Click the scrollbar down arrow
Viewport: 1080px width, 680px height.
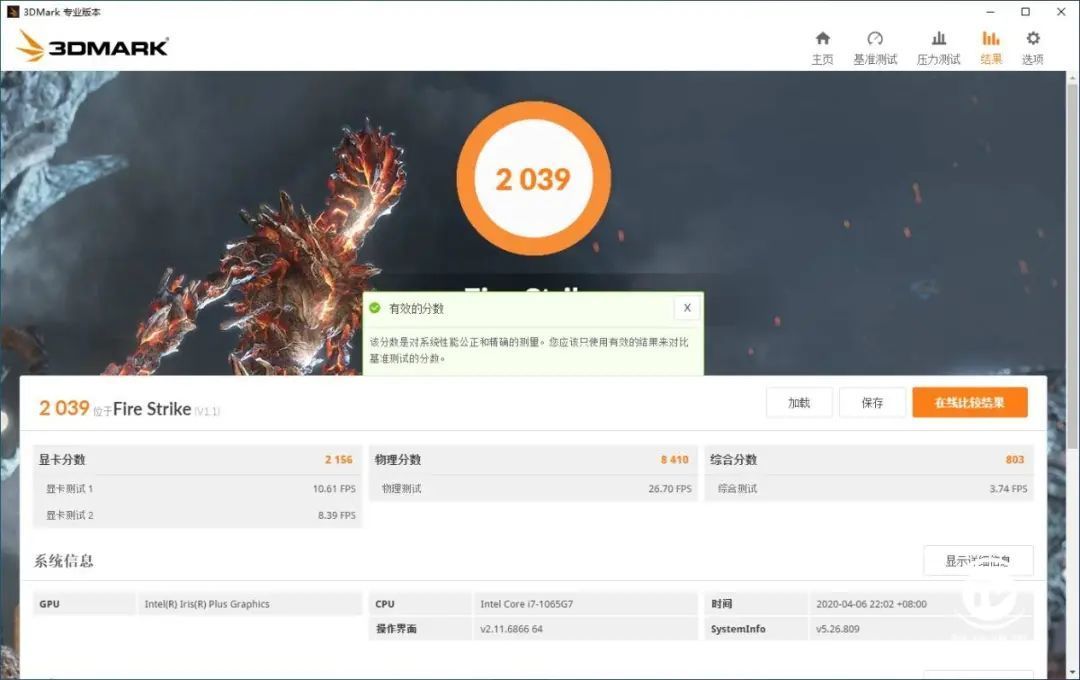point(1072,672)
